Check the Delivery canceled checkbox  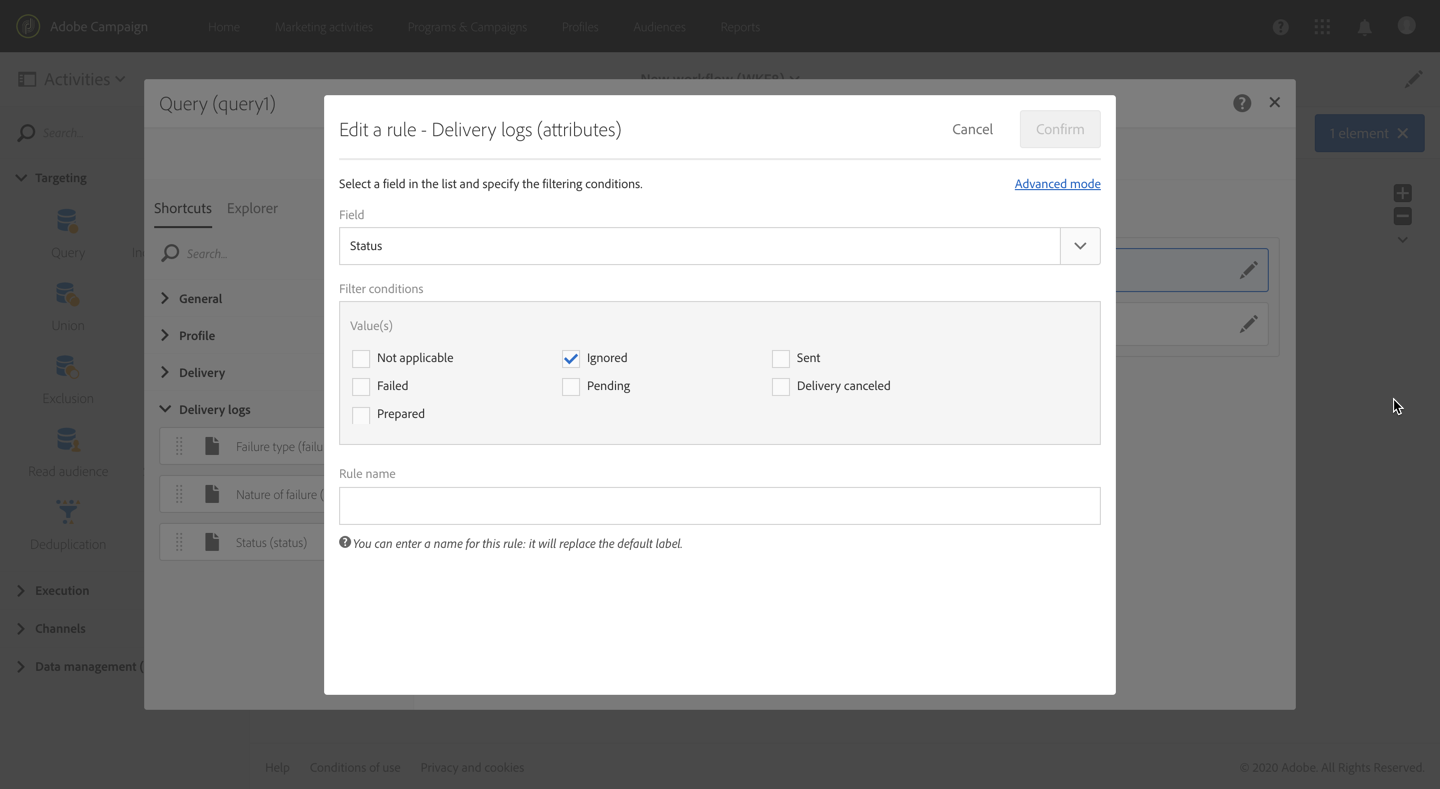point(781,386)
